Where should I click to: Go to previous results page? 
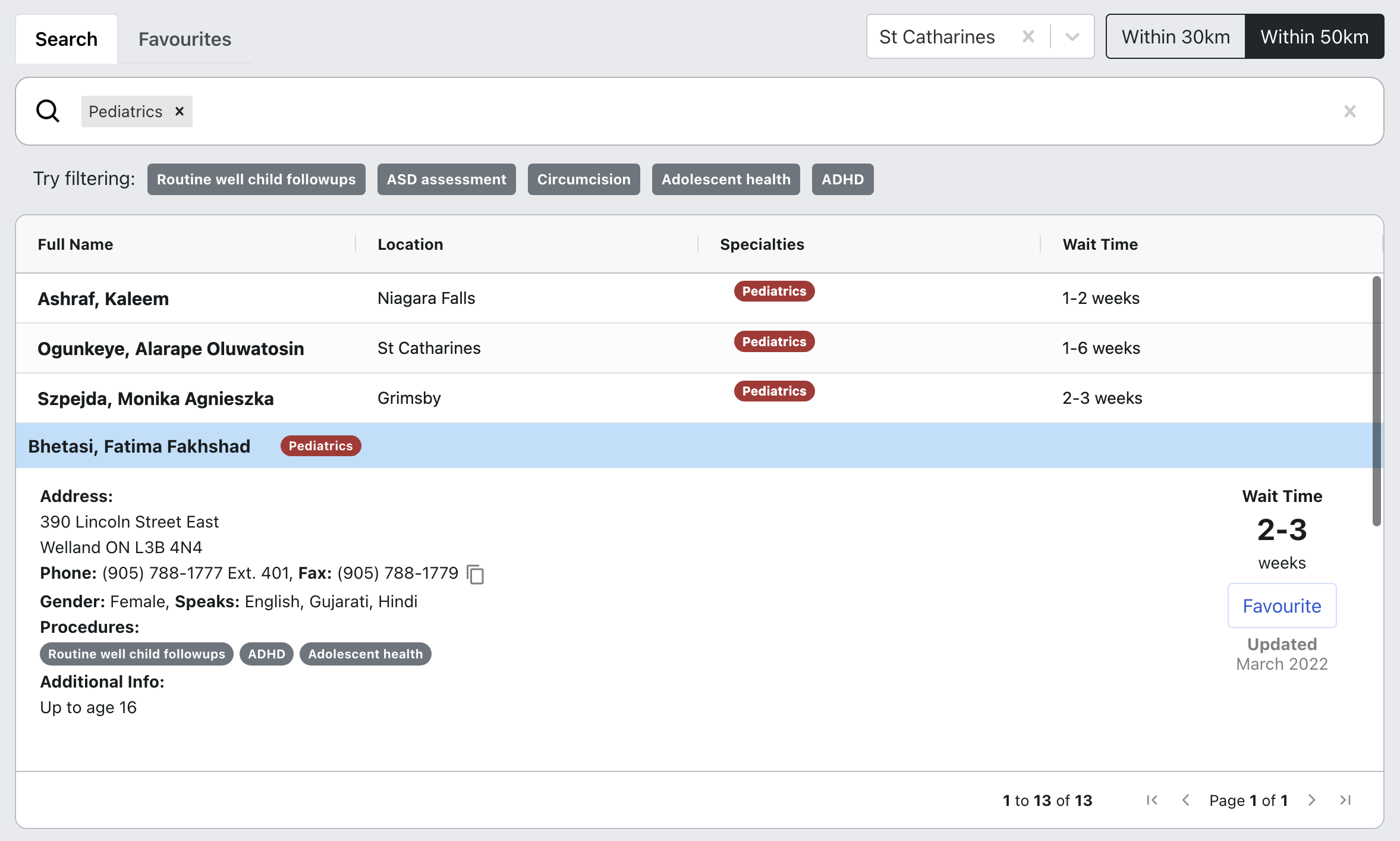(x=1185, y=800)
